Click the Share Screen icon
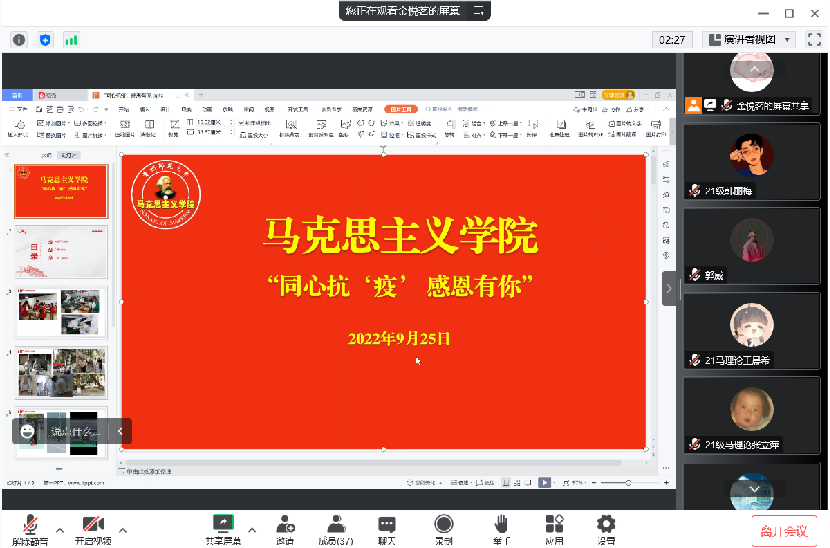Viewport: 830px width, 548px height. click(223, 525)
